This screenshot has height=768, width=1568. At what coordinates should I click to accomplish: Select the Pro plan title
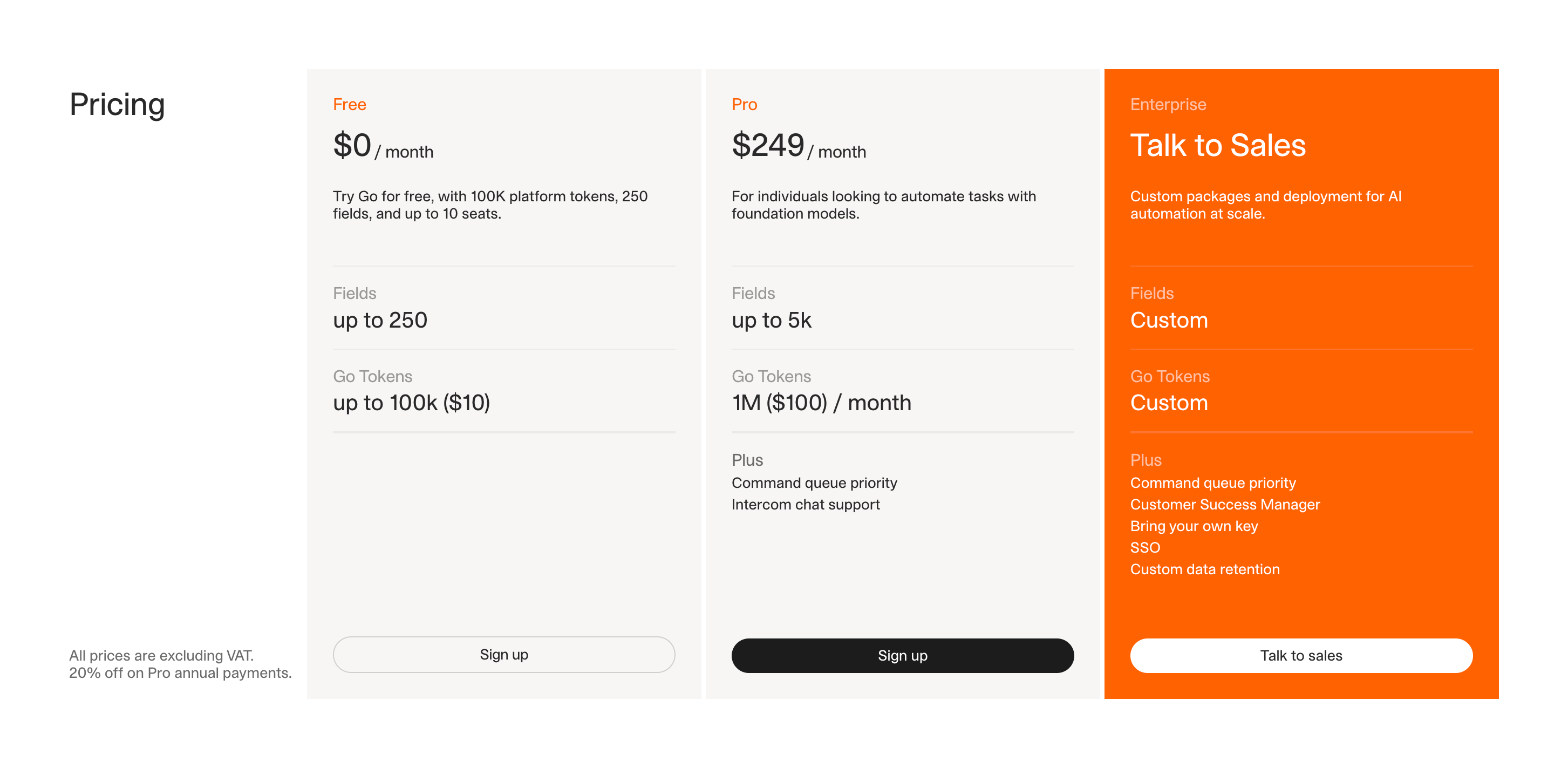coord(744,105)
